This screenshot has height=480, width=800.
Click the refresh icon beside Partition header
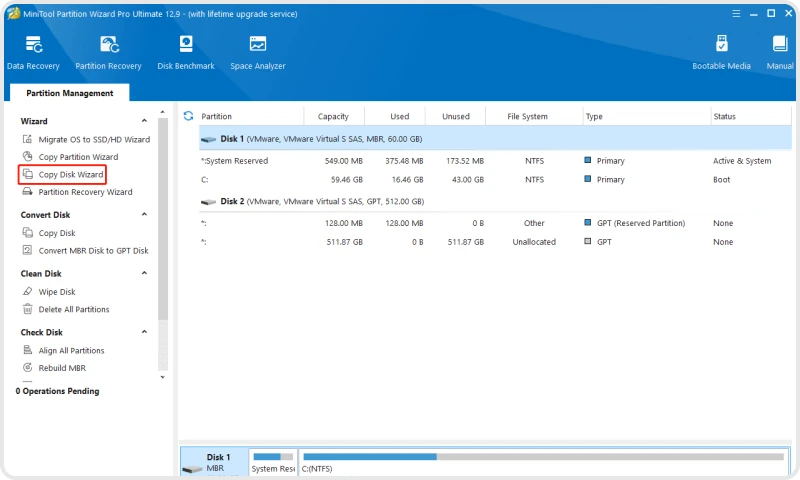point(188,116)
